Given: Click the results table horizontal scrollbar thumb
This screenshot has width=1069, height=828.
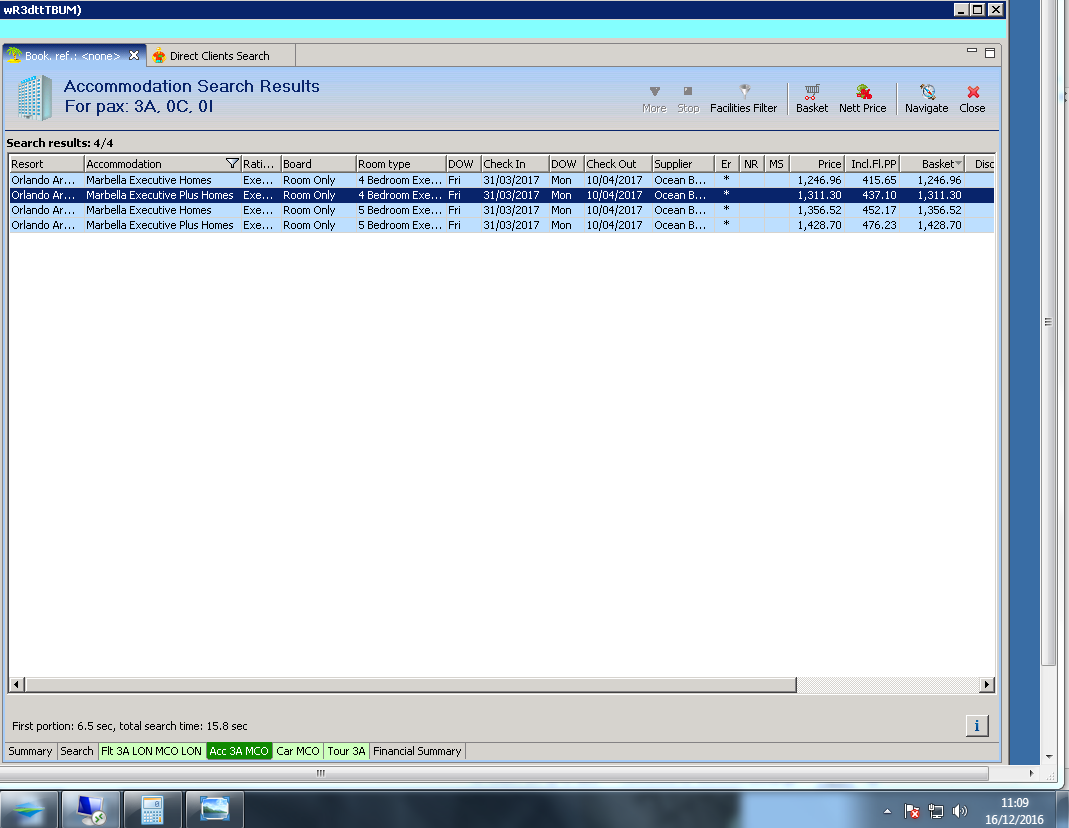Looking at the screenshot, I should 410,684.
